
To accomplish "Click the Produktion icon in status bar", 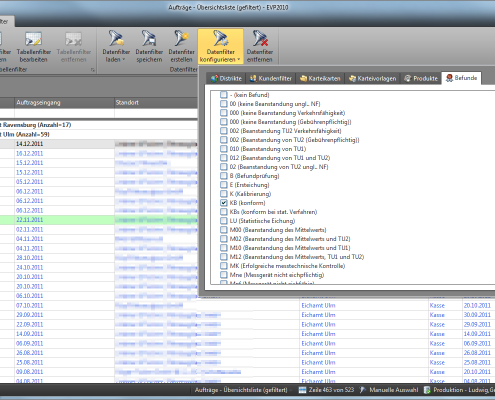I will [427, 390].
